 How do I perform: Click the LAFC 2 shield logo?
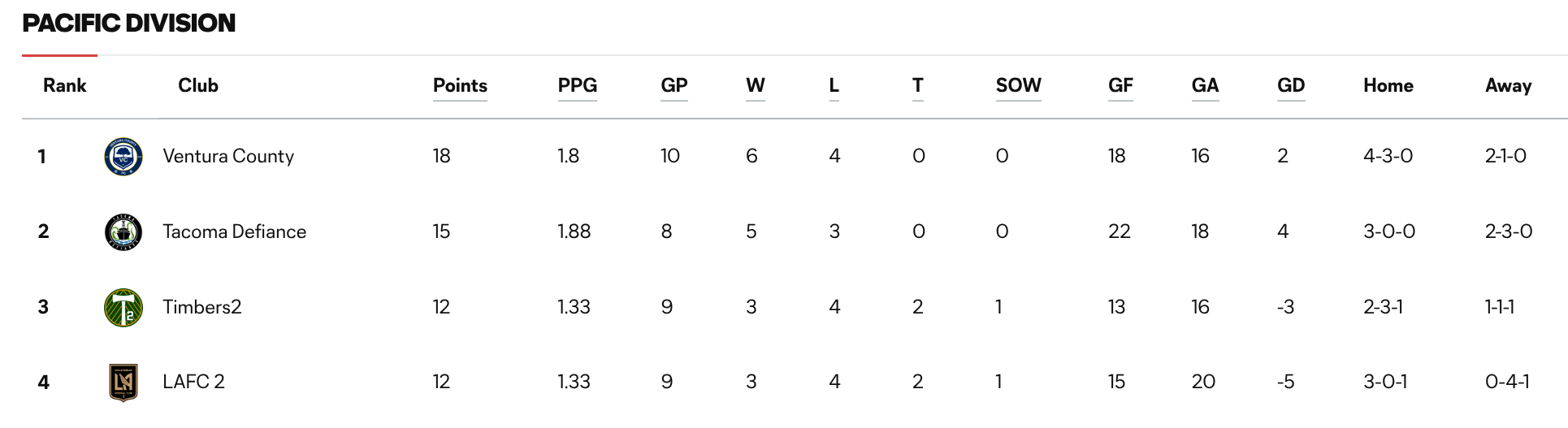point(123,383)
